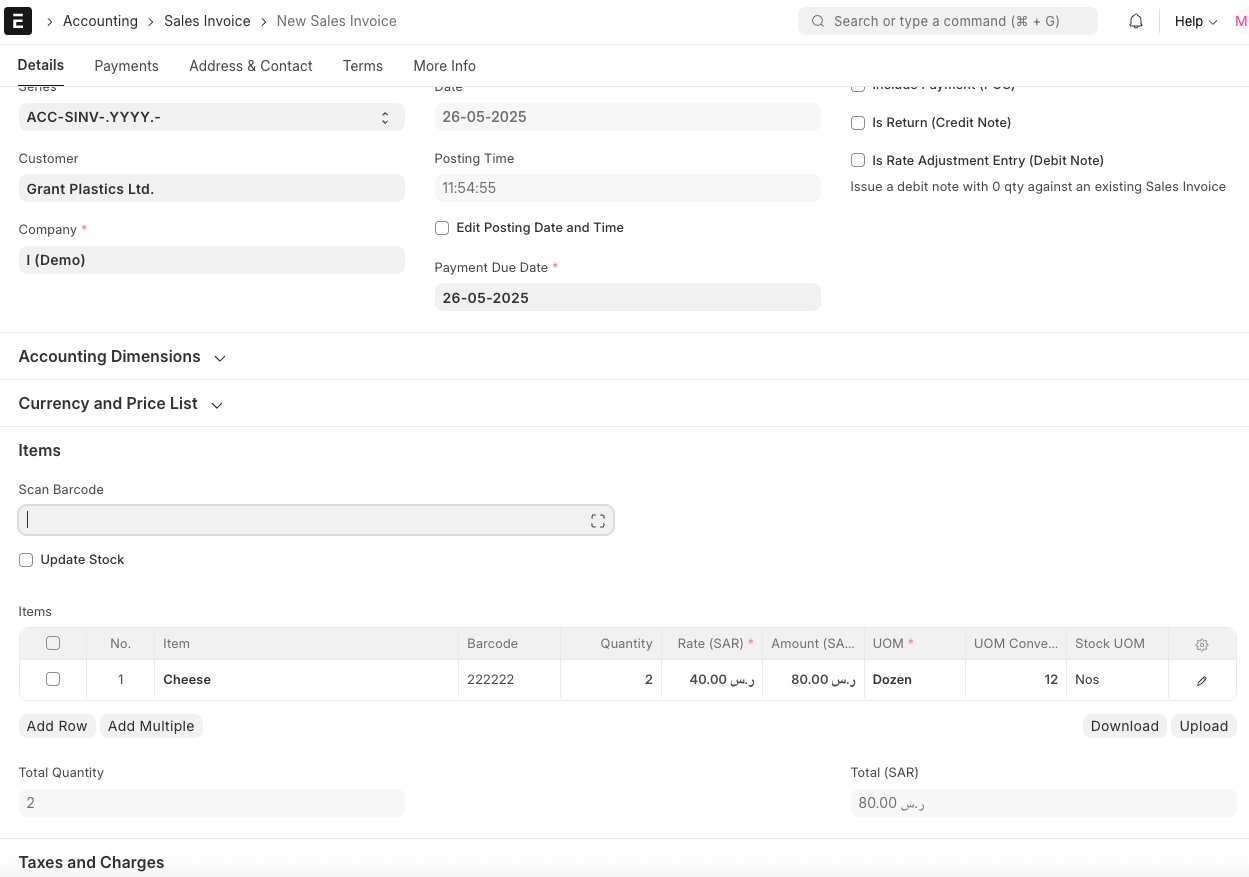Click the Scan Barcode input field

tap(316, 520)
